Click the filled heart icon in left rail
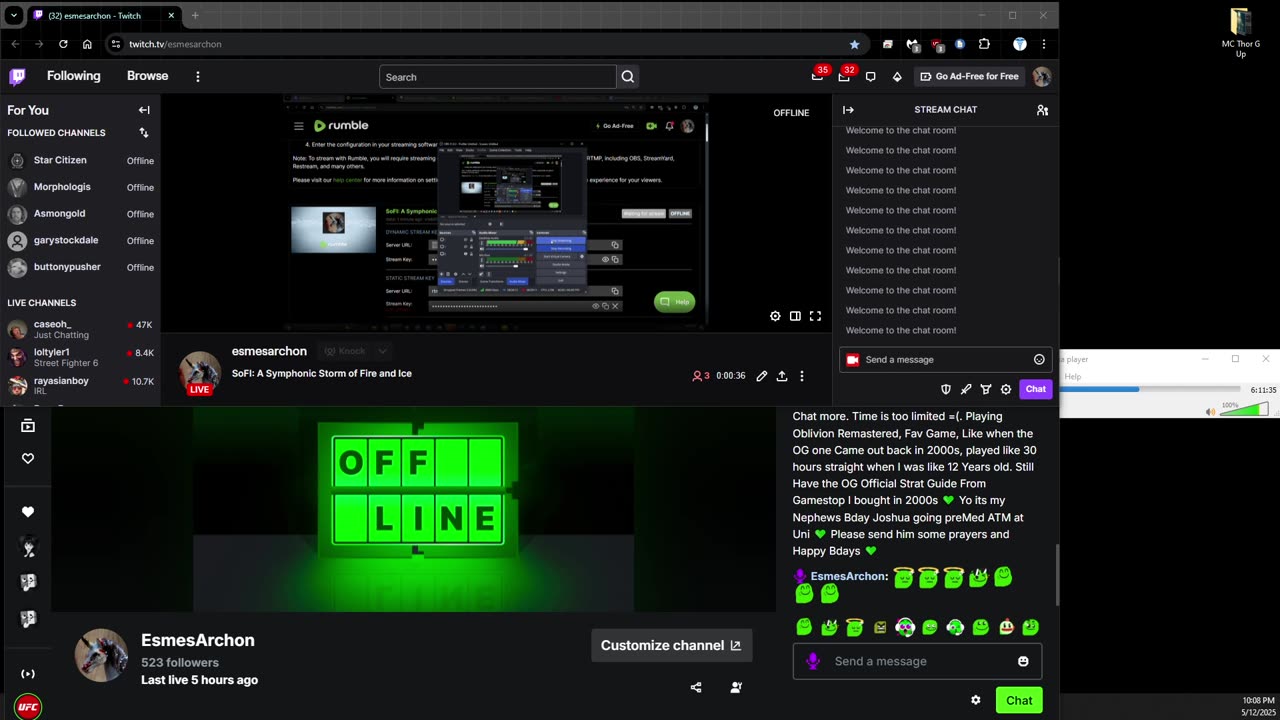The width and height of the screenshot is (1280, 720). pos(28,512)
